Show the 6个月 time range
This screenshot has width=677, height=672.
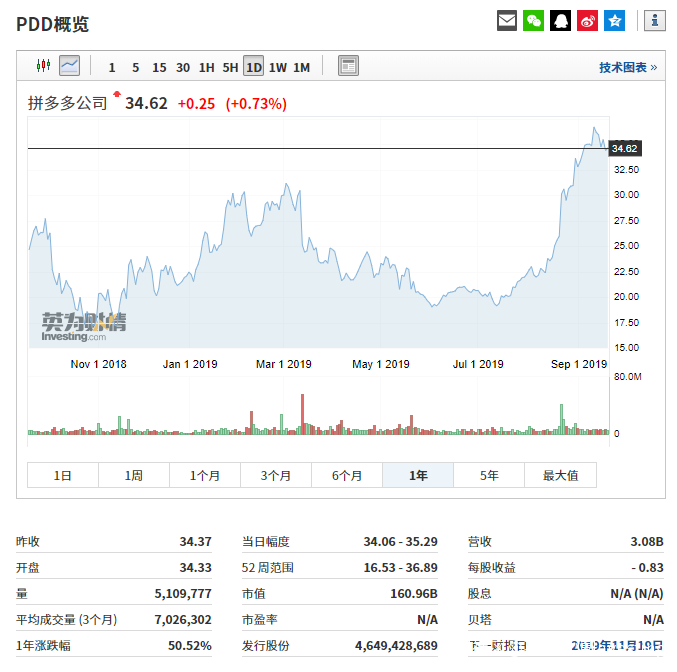coord(347,475)
